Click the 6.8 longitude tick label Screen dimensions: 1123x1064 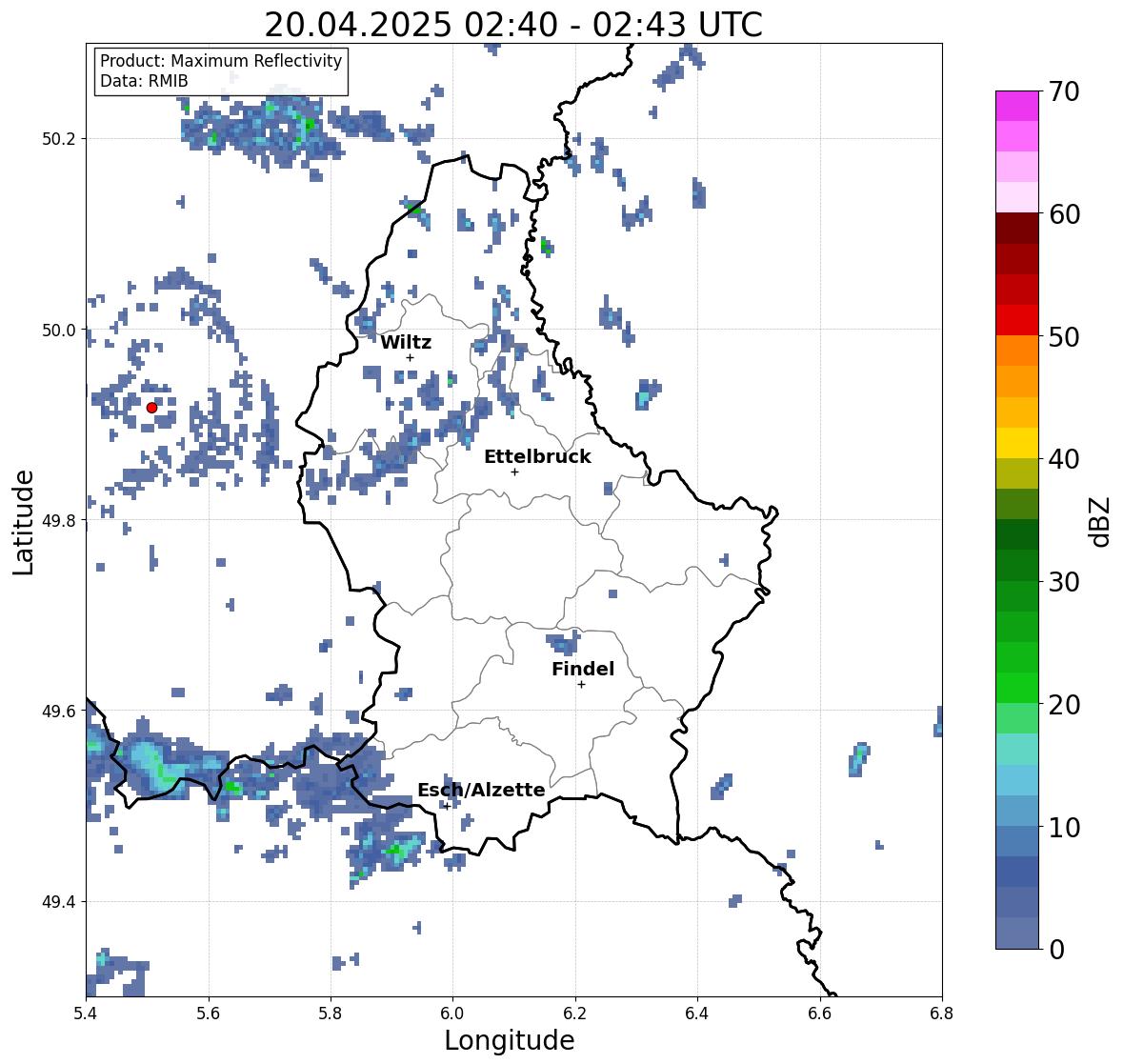[x=942, y=1014]
